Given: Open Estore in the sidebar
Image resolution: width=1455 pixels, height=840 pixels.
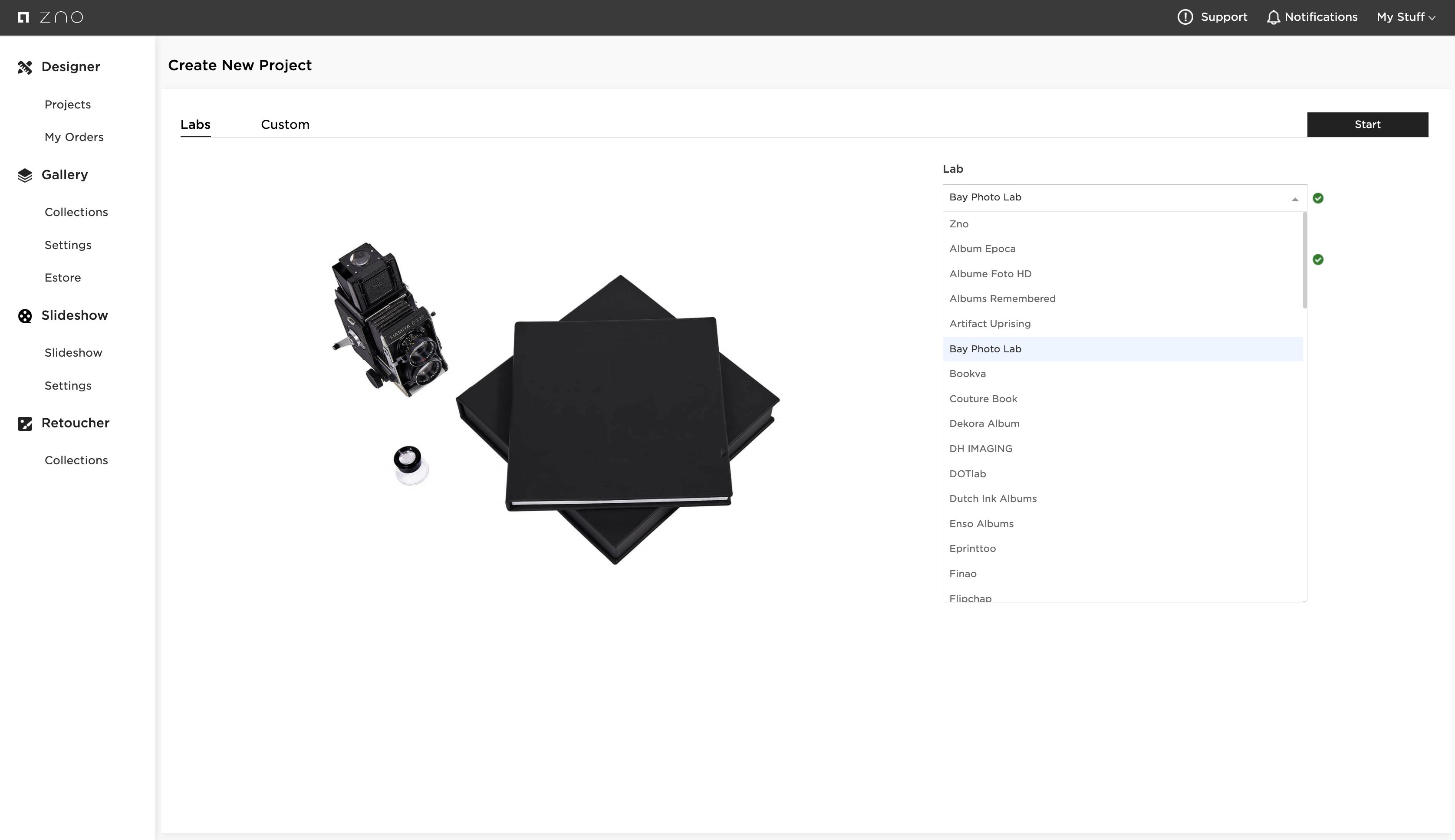Looking at the screenshot, I should 63,278.
